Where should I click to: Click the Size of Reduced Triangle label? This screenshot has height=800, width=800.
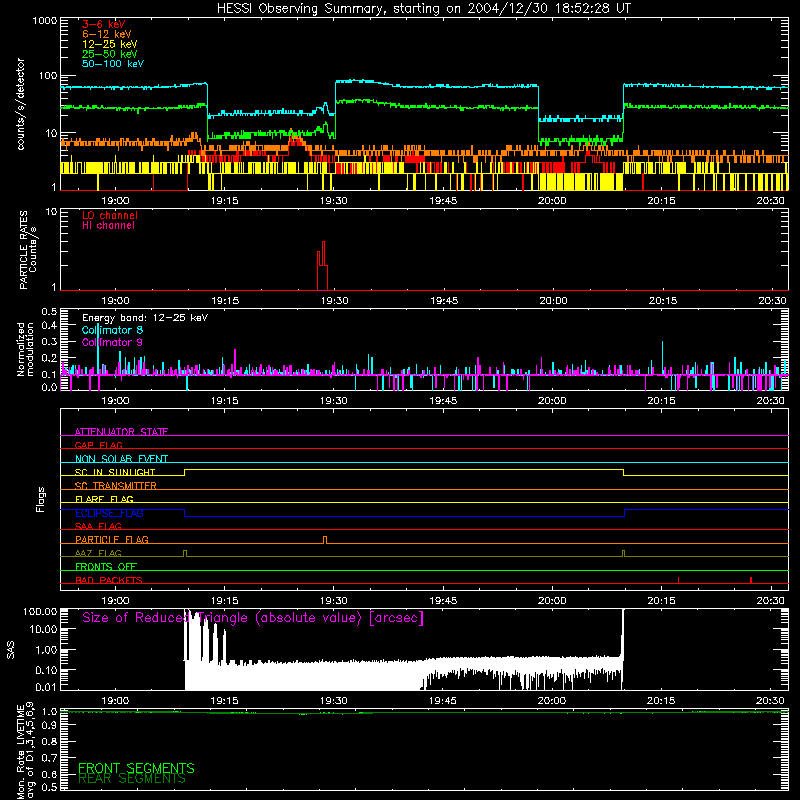[253, 618]
